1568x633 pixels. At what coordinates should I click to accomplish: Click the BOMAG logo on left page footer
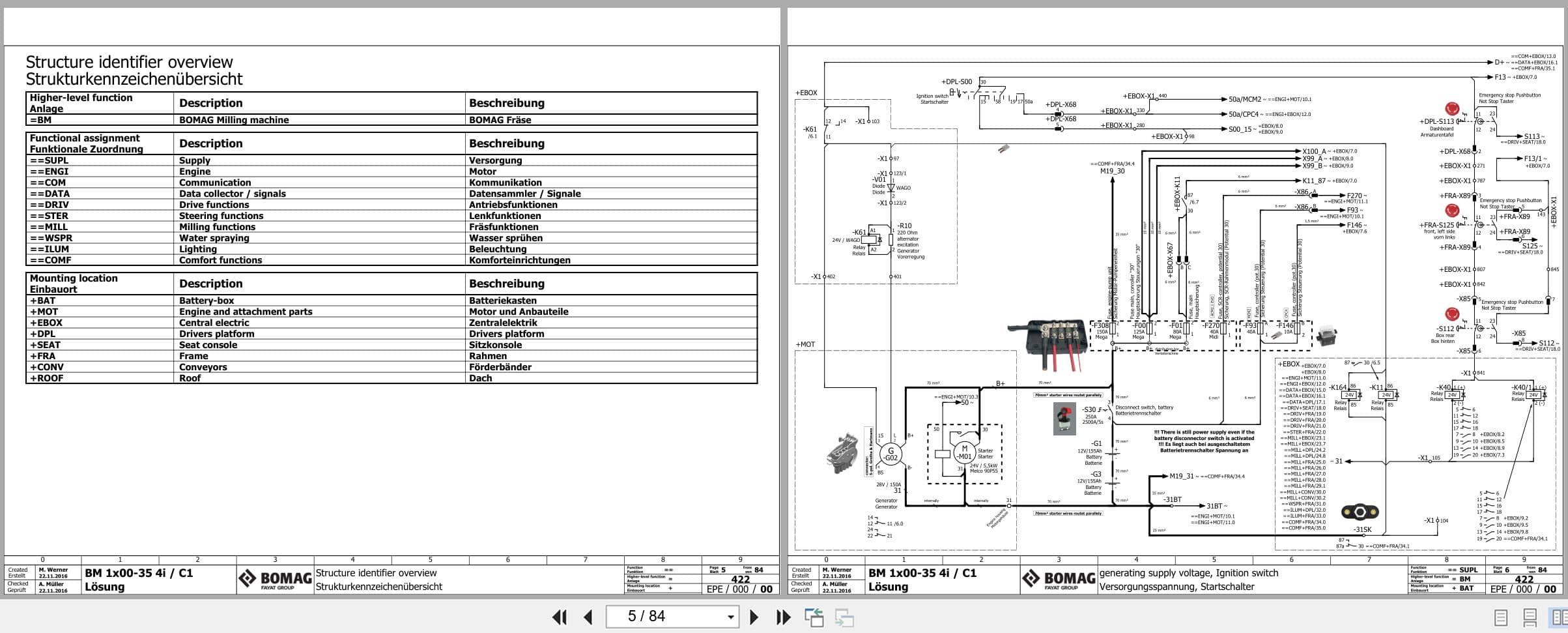pos(275,579)
